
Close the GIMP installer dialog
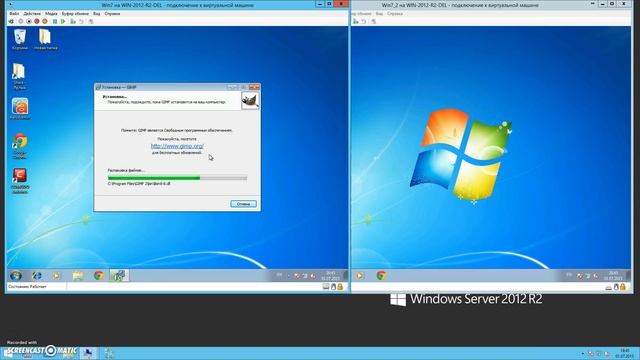point(254,87)
